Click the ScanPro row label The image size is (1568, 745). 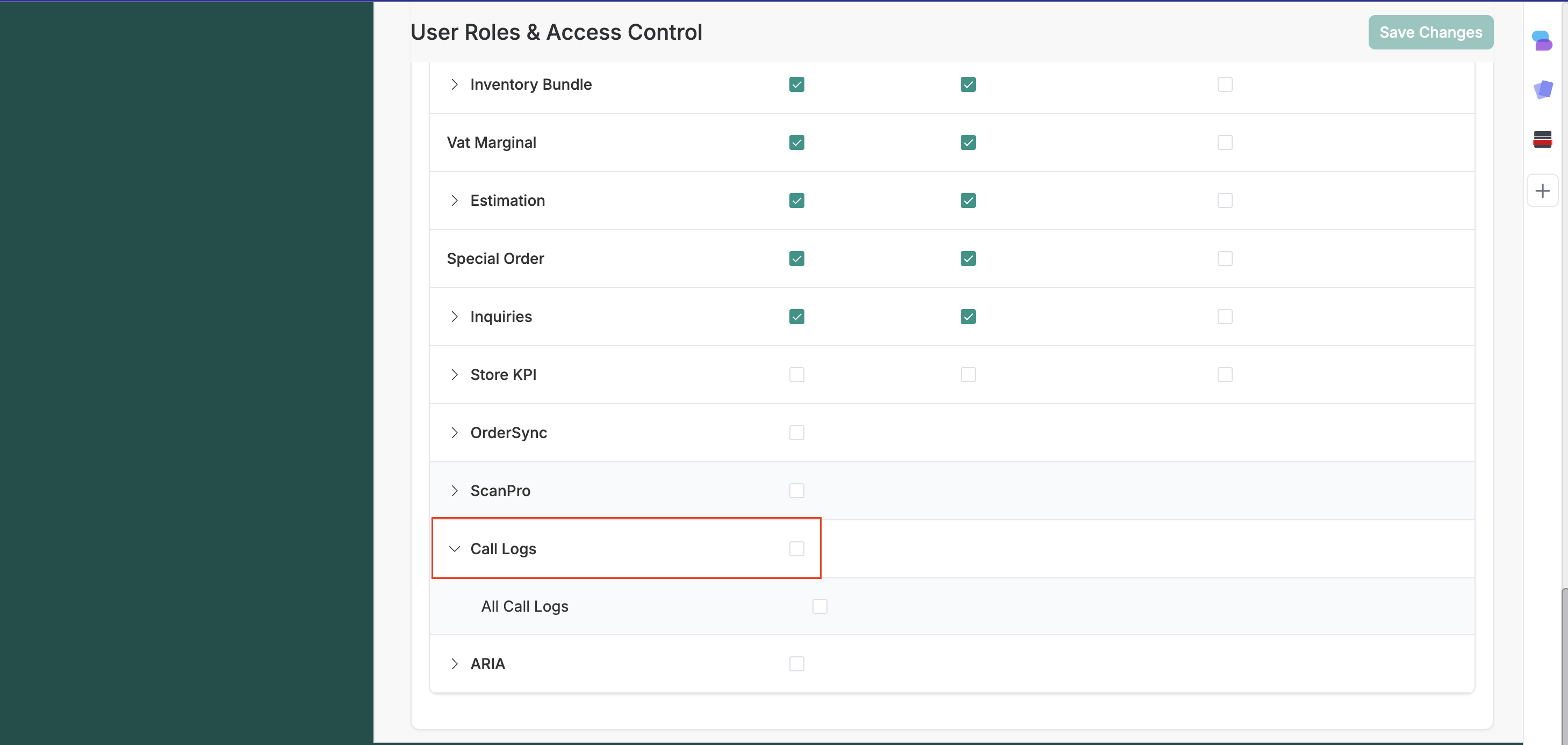pos(500,491)
